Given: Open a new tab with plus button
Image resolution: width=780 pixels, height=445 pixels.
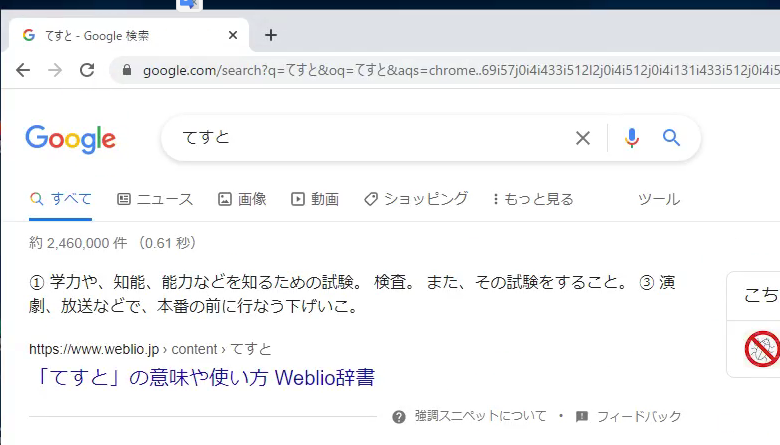Looking at the screenshot, I should click(271, 35).
